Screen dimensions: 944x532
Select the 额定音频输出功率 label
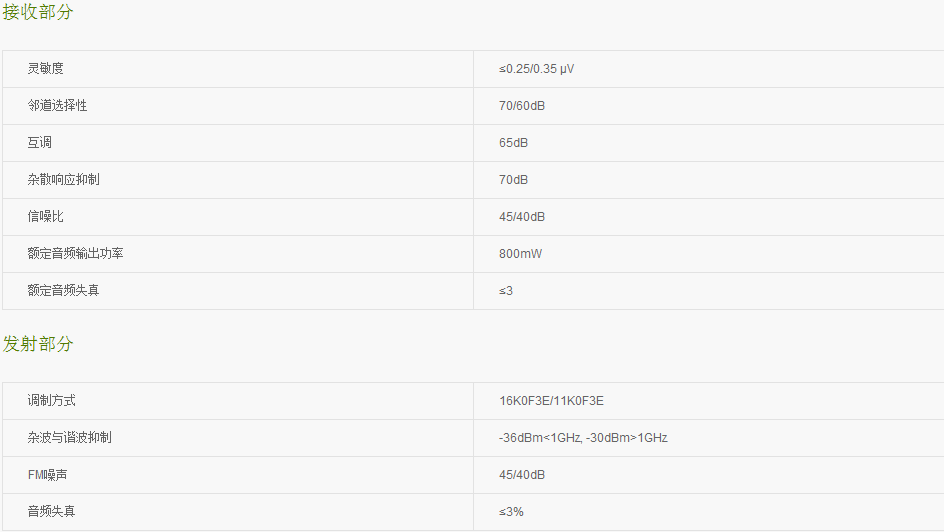click(x=75, y=253)
